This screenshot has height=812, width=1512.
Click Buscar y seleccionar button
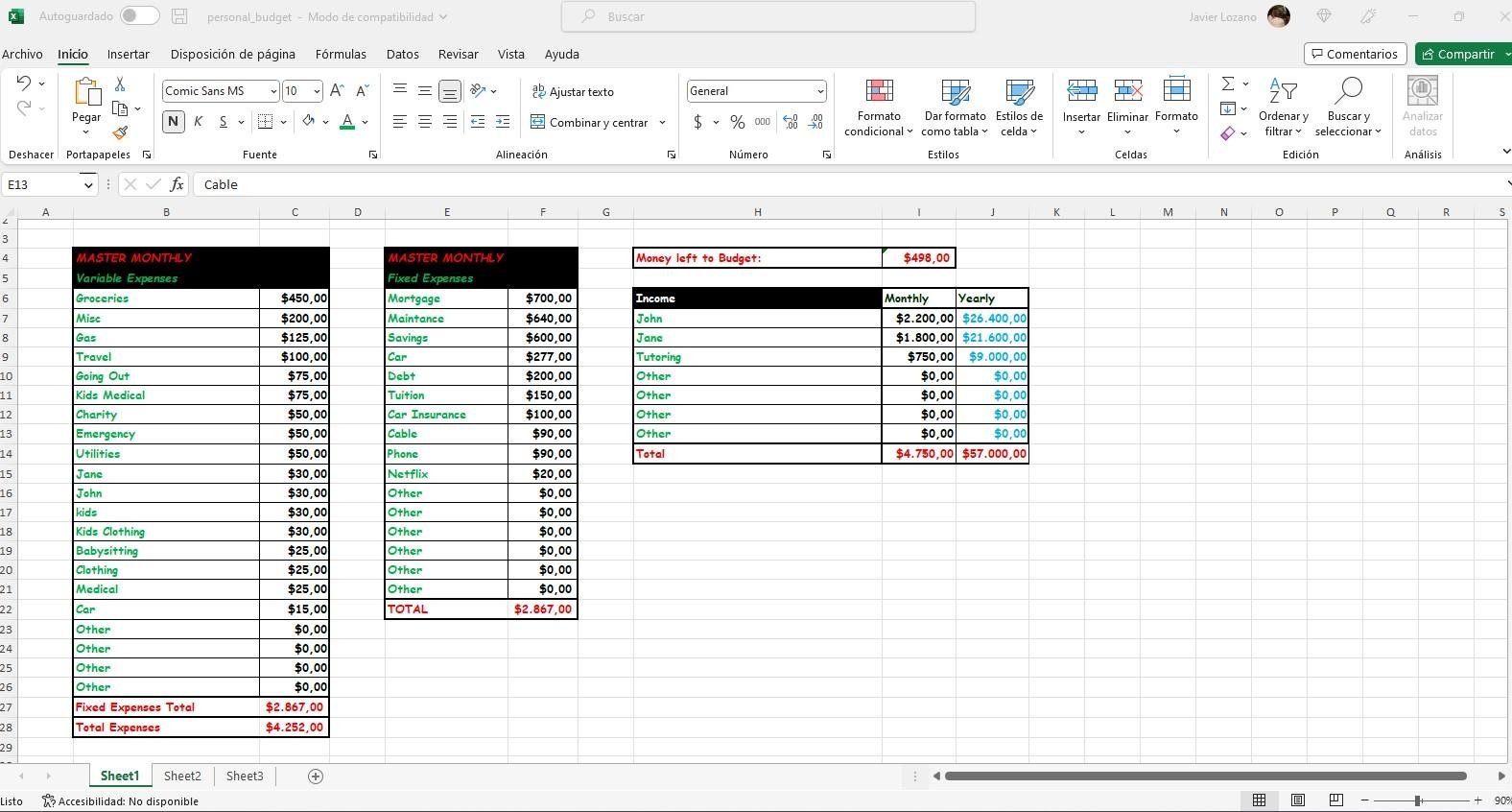coord(1348,107)
